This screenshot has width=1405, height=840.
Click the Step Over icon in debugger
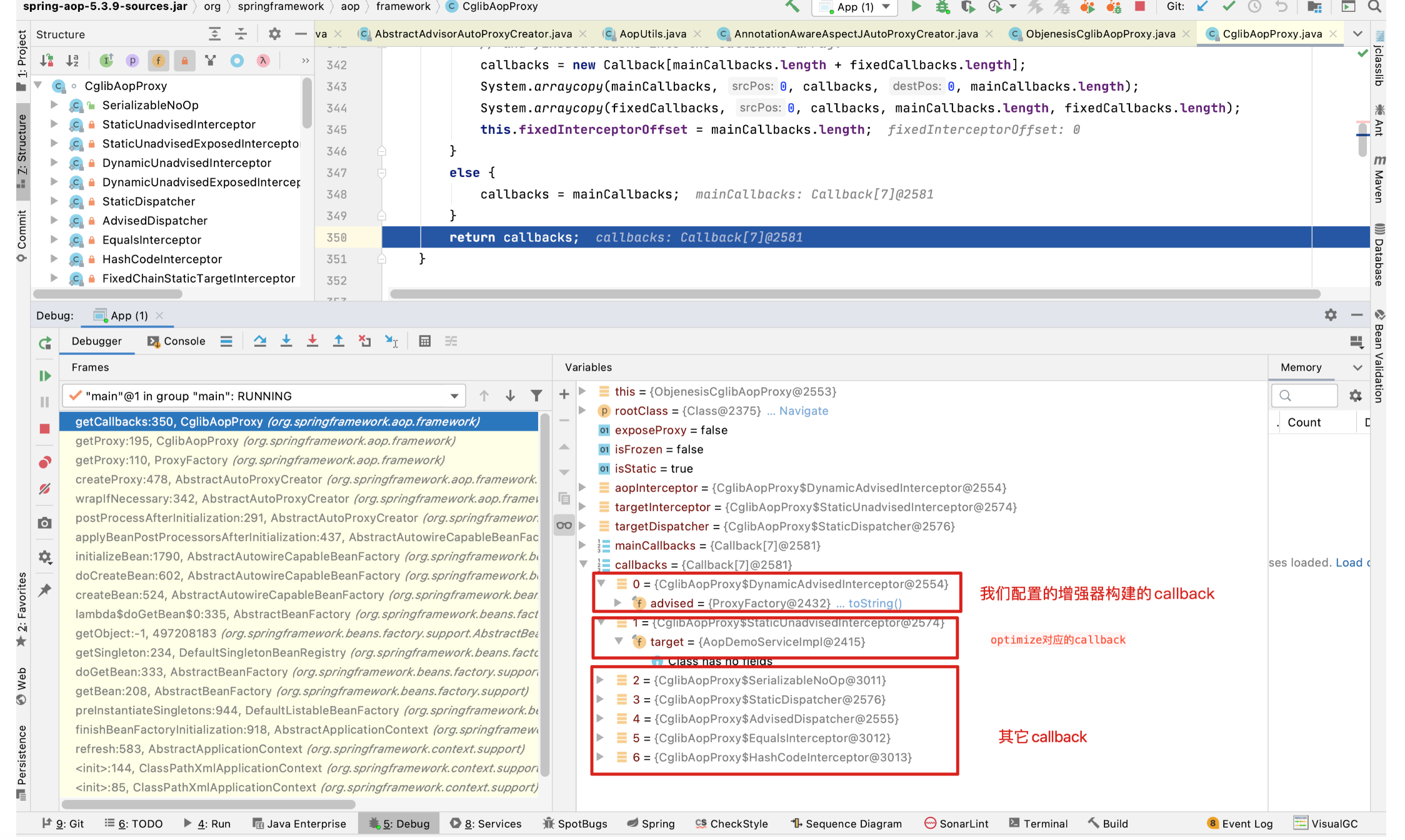pos(258,343)
